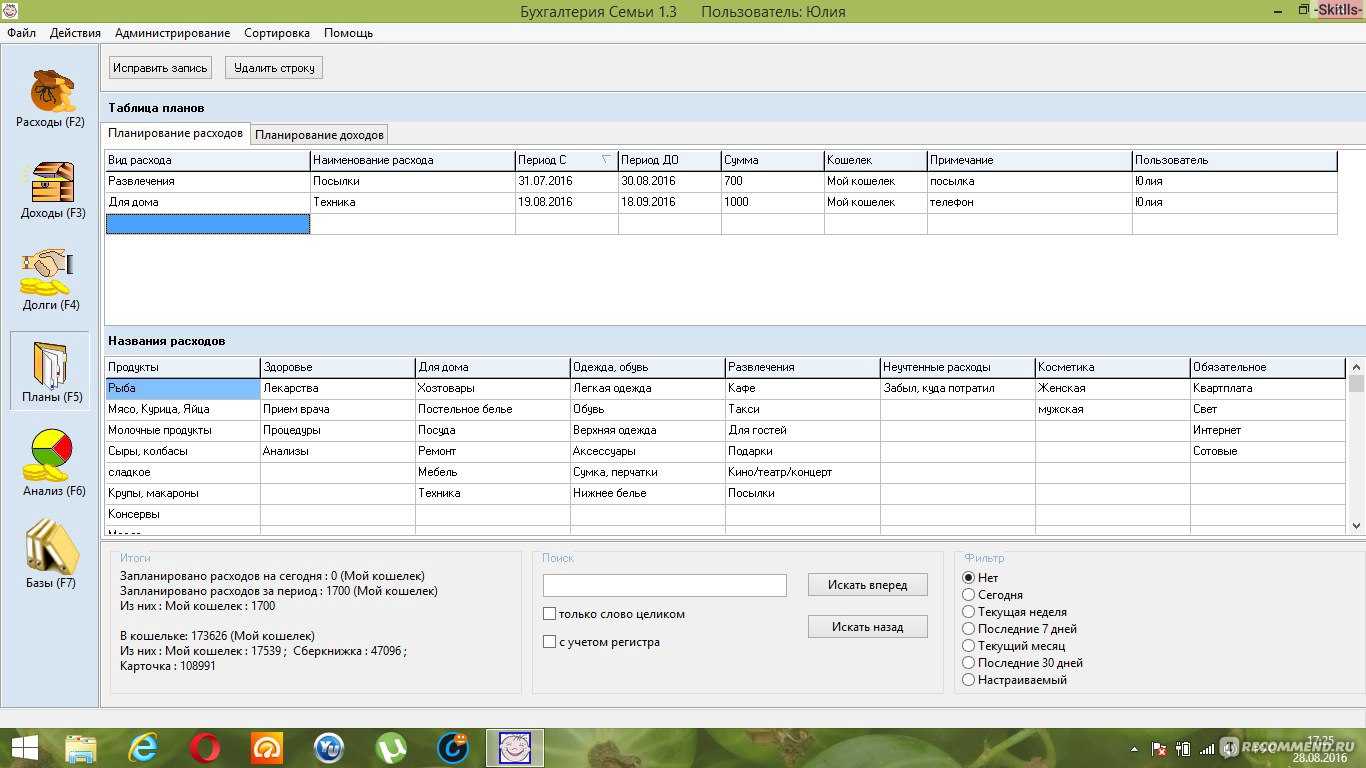1366x768 pixels.
Task: Open the blue round VU taskbar icon
Action: pyautogui.click(x=329, y=748)
